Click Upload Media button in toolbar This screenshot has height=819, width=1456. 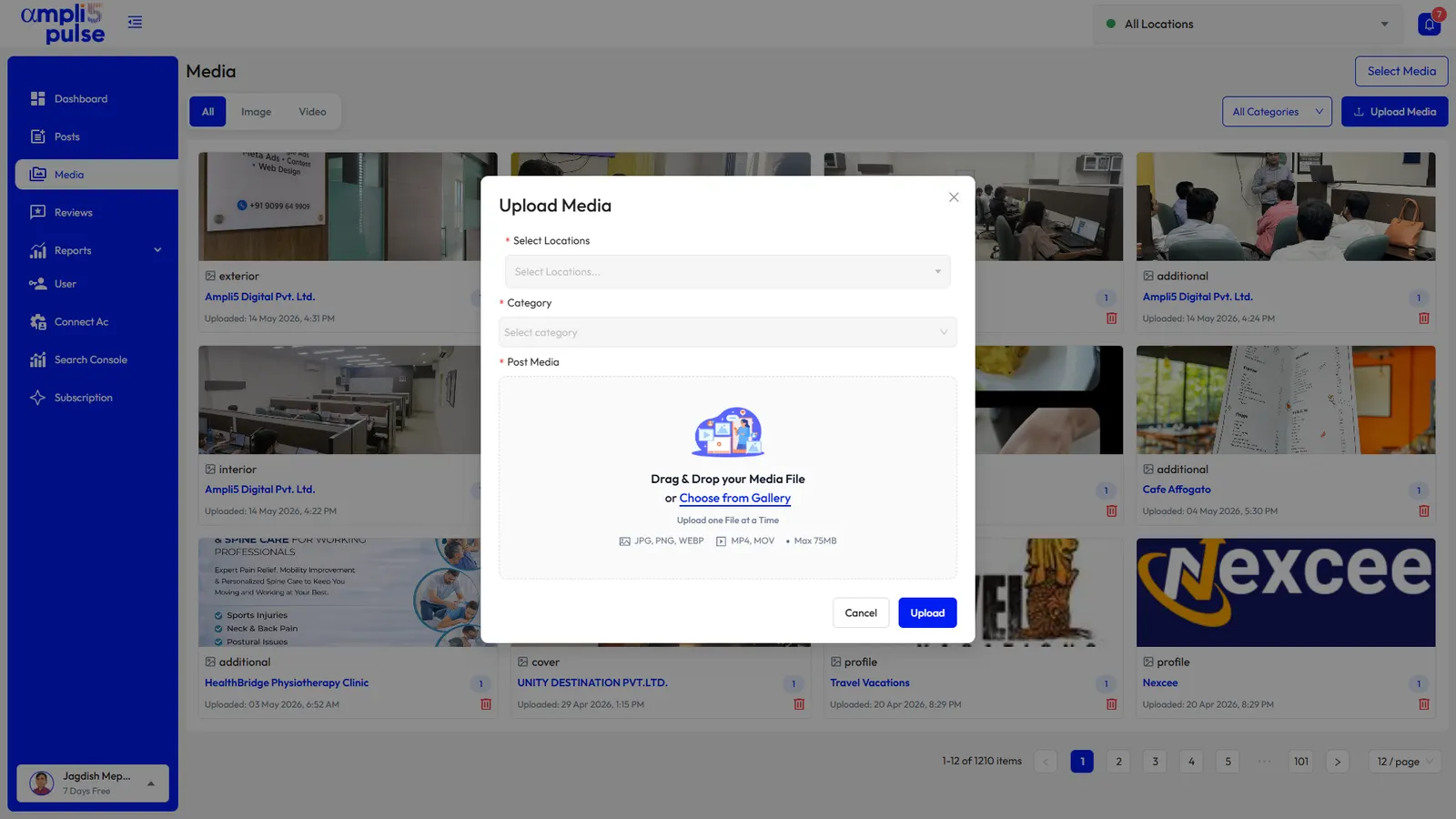coord(1394,112)
